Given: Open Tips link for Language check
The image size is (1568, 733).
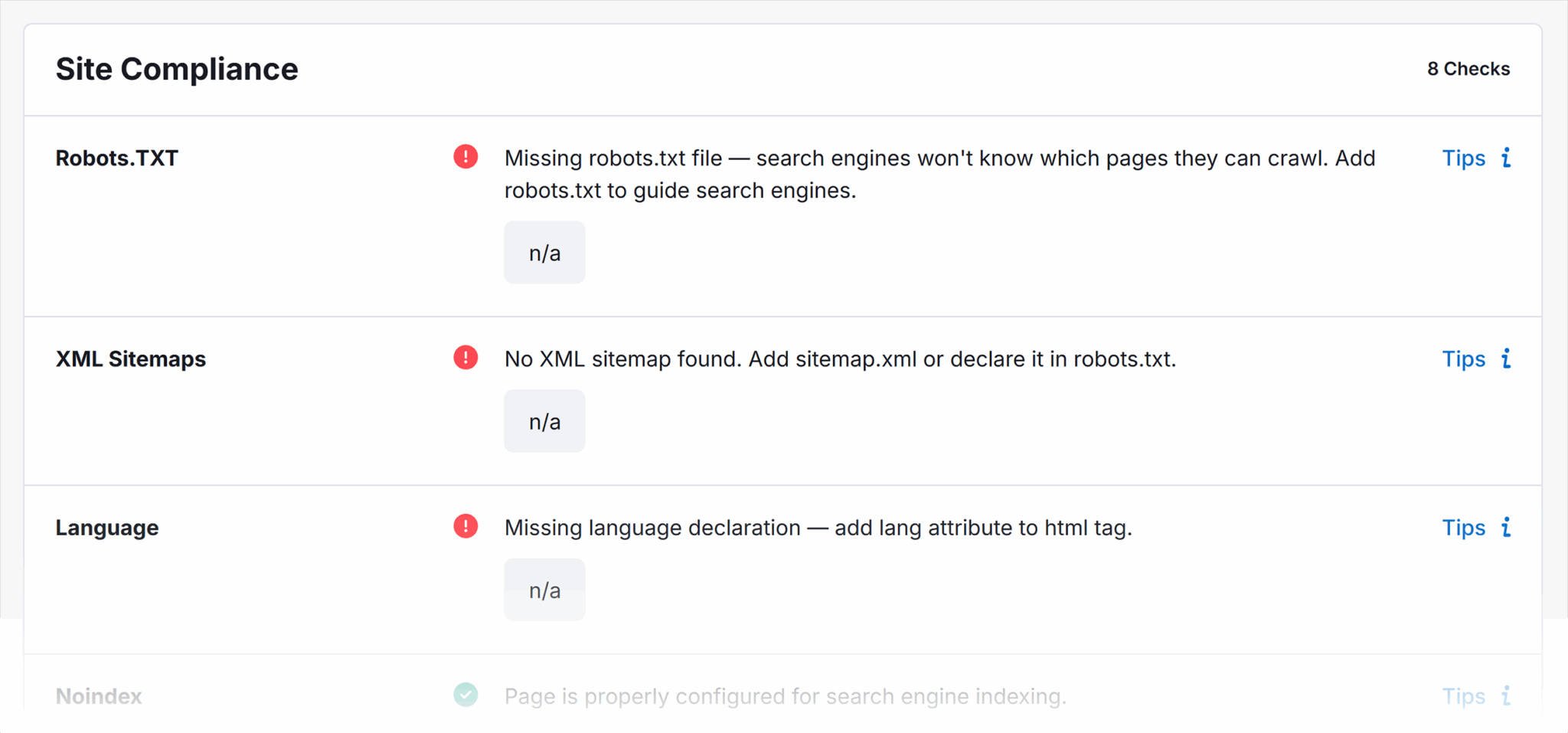Looking at the screenshot, I should [1463, 528].
